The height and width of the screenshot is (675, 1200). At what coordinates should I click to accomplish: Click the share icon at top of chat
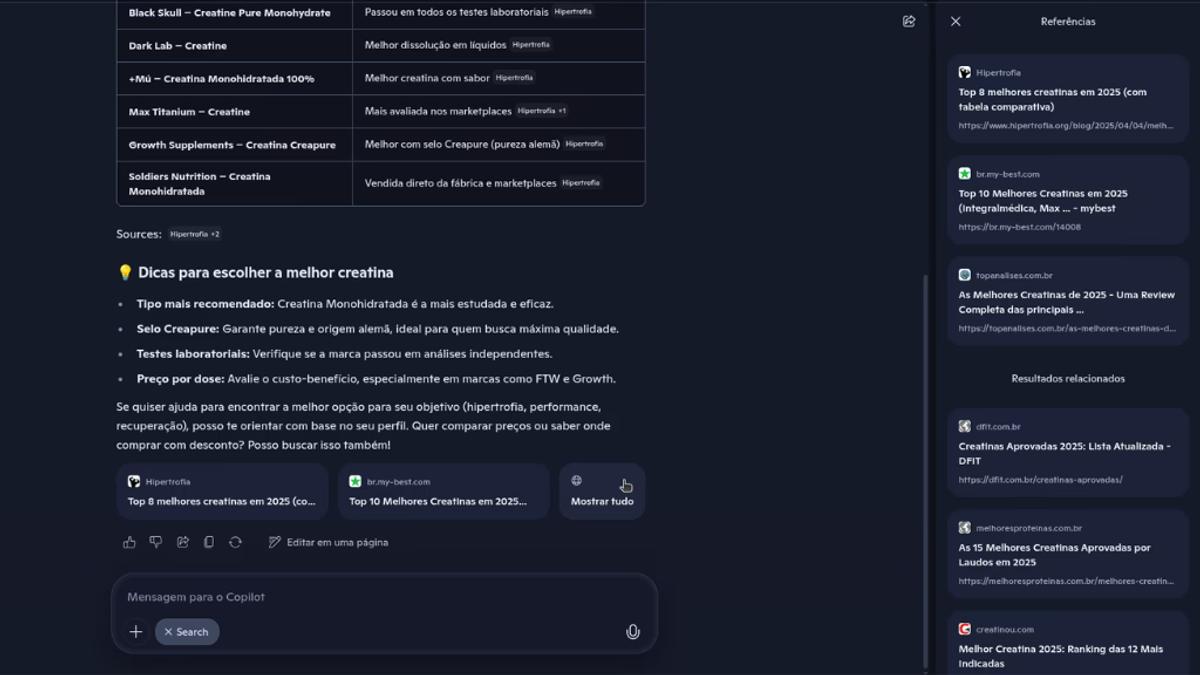pyautogui.click(x=908, y=21)
